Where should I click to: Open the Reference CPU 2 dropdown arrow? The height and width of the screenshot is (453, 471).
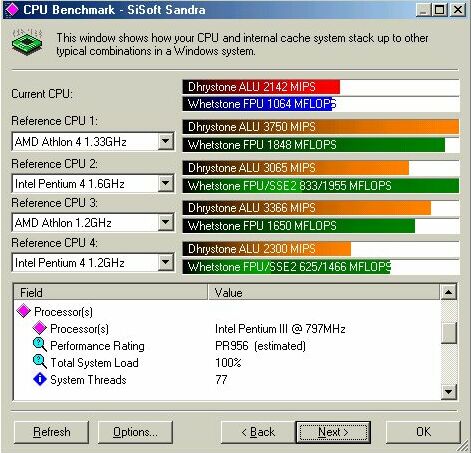coord(165,183)
